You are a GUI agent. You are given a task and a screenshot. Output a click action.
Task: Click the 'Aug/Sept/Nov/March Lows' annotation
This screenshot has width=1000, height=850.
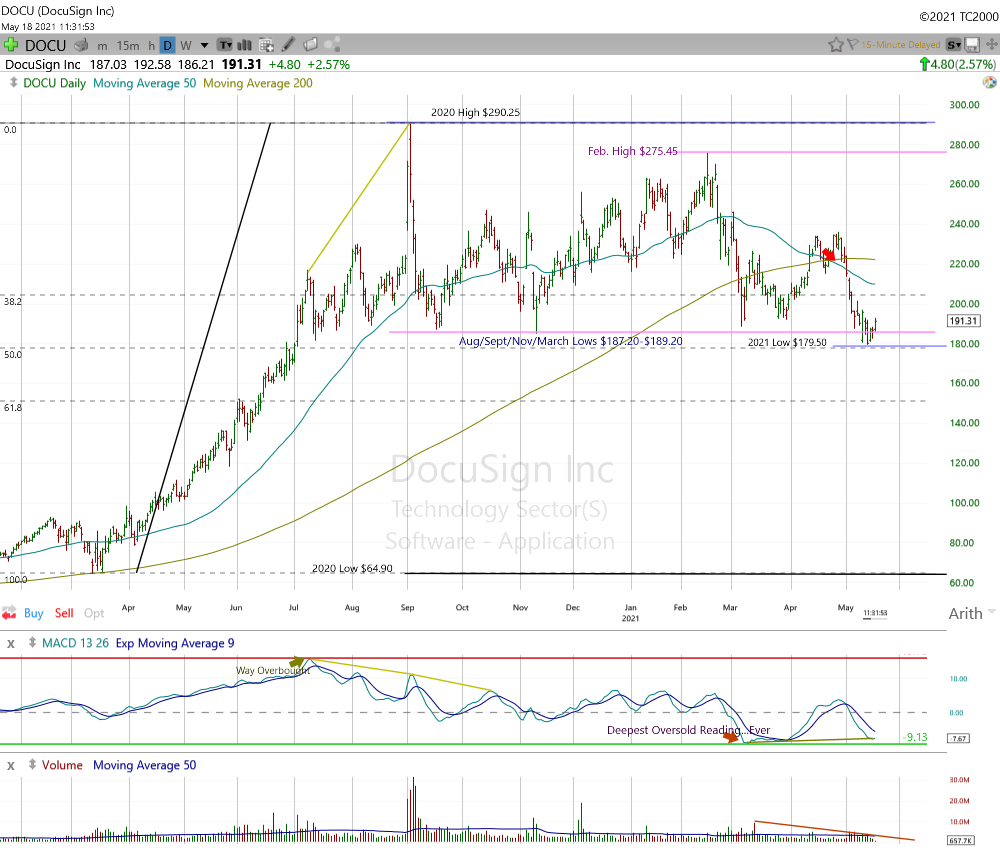571,341
